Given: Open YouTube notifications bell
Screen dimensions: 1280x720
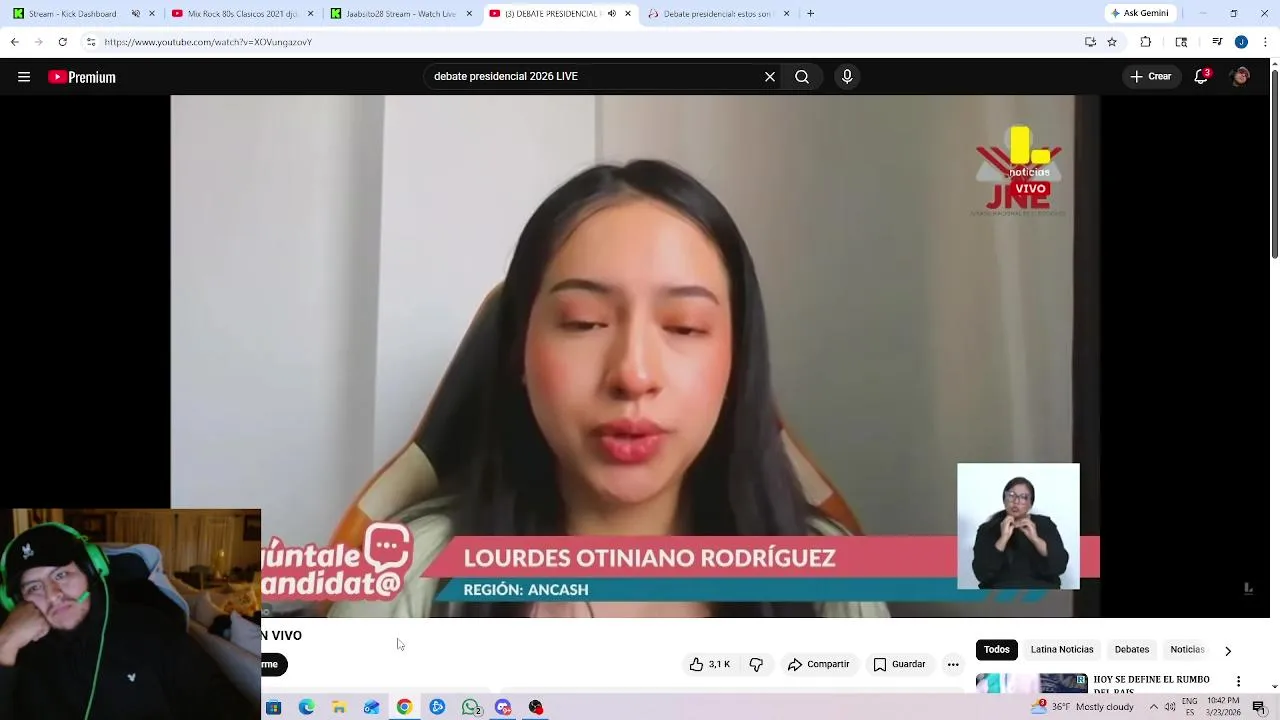Looking at the screenshot, I should pyautogui.click(x=1201, y=77).
